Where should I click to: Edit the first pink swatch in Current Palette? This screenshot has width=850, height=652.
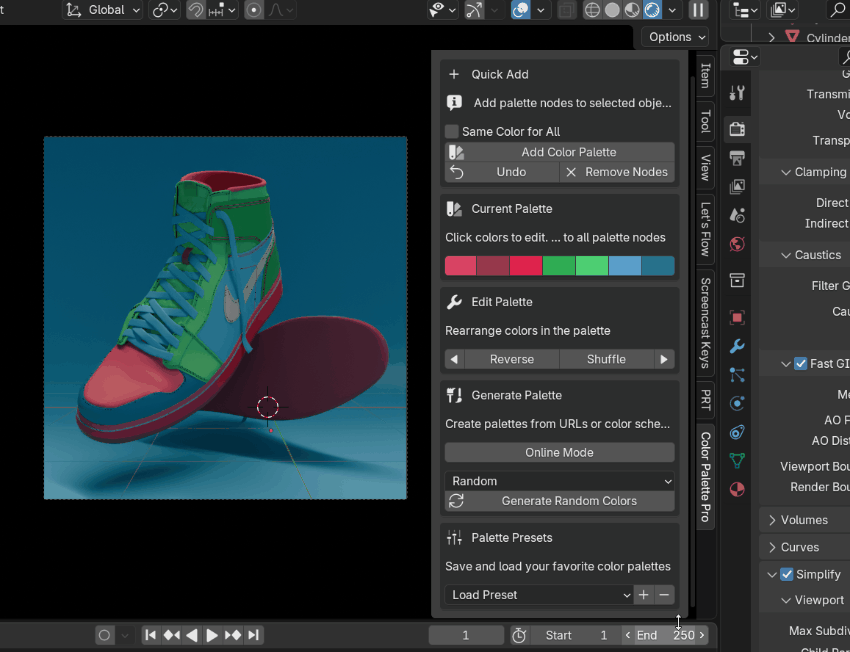click(x=460, y=265)
